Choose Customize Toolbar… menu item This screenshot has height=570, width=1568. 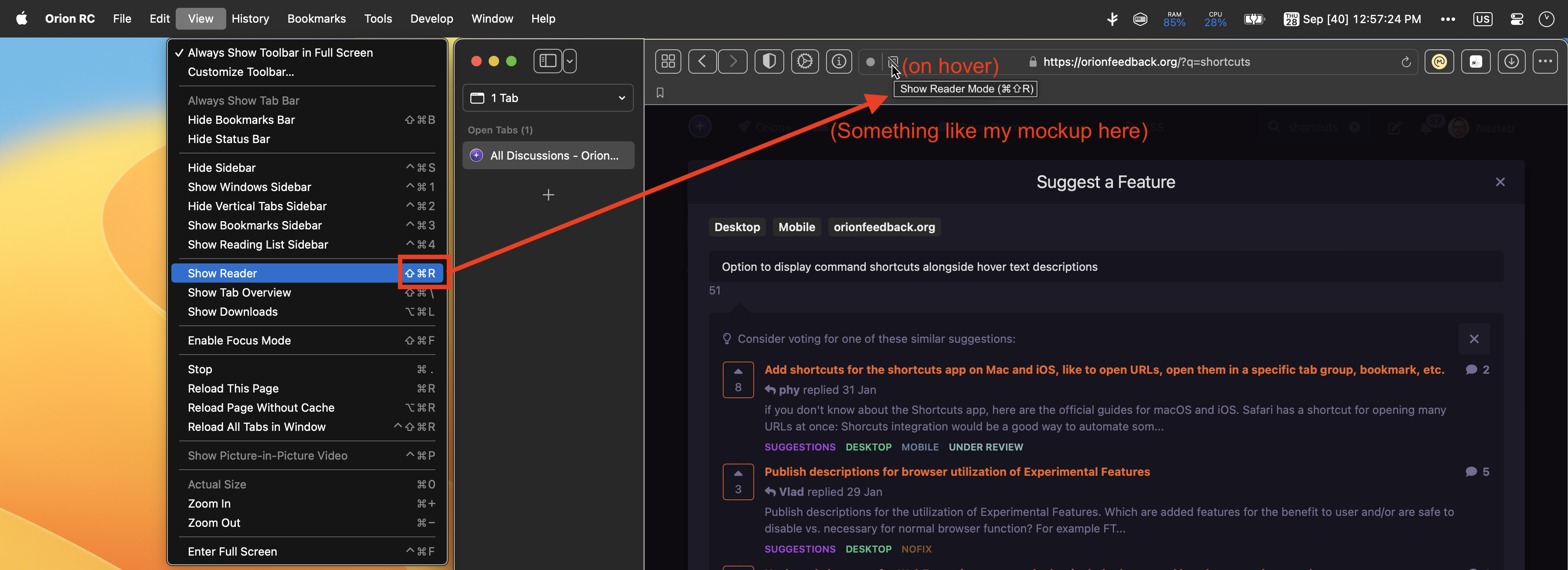tap(307, 72)
